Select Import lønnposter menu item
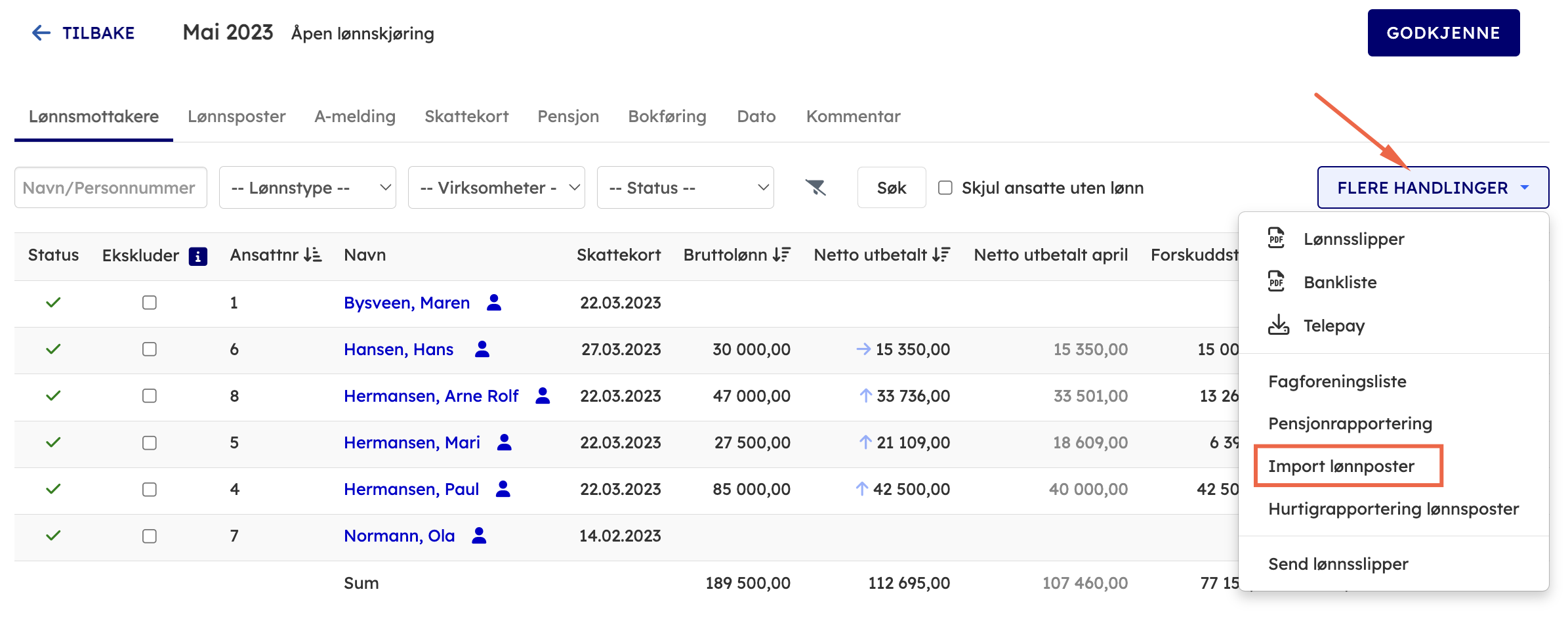The width and height of the screenshot is (1568, 621). [x=1341, y=466]
